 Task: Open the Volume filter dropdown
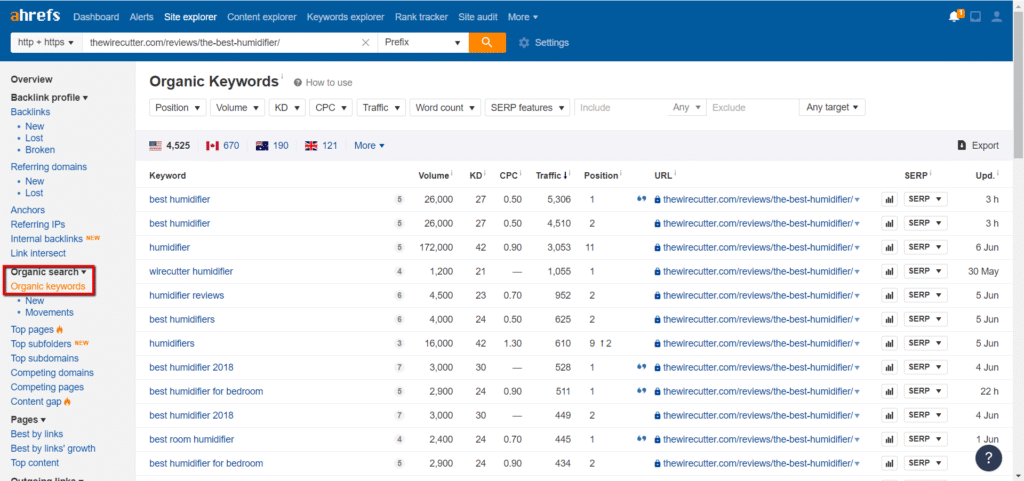pyautogui.click(x=237, y=108)
